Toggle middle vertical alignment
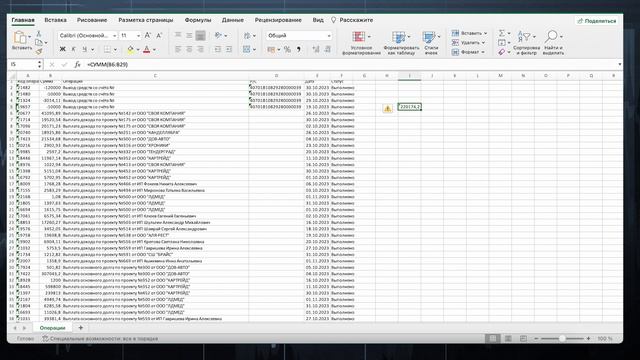This screenshot has width=640, height=360. tap(189, 36)
